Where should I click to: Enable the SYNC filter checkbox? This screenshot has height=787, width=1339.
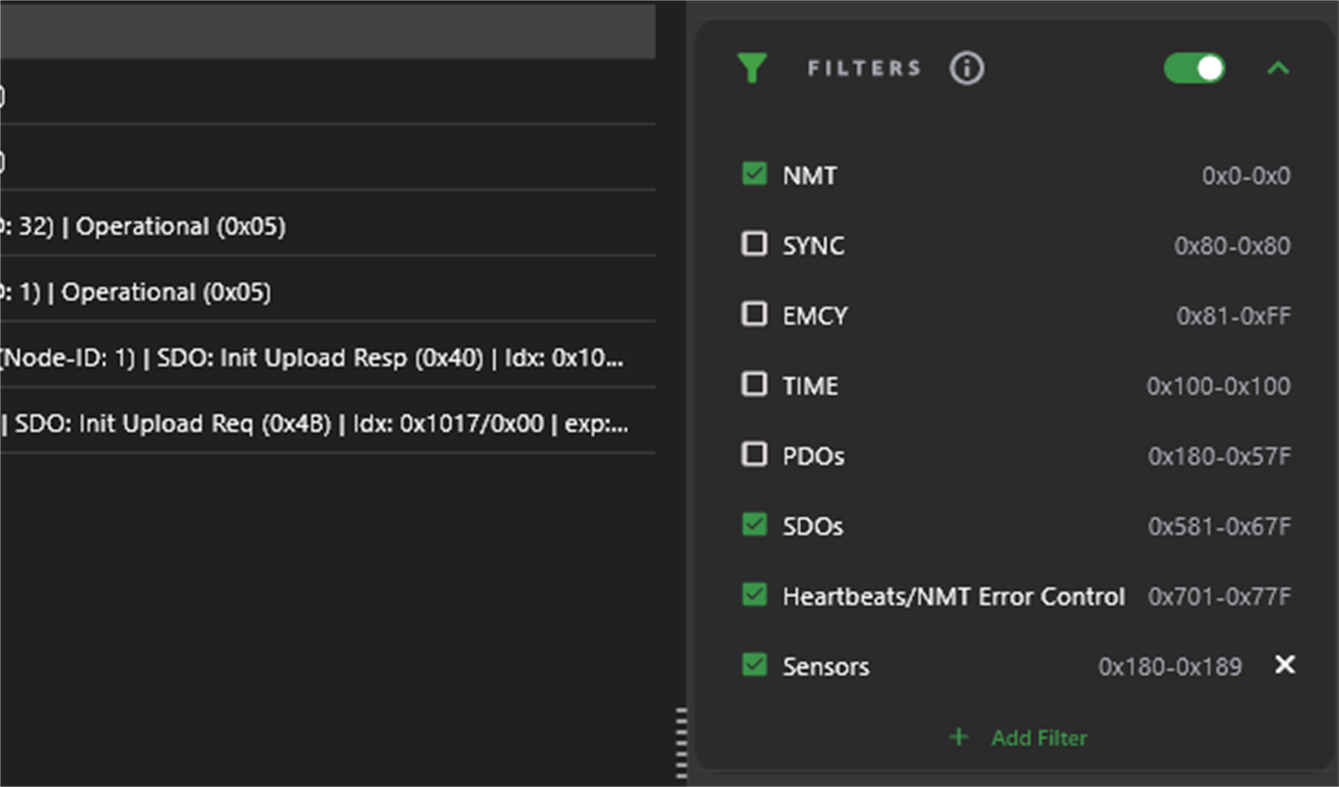click(754, 244)
